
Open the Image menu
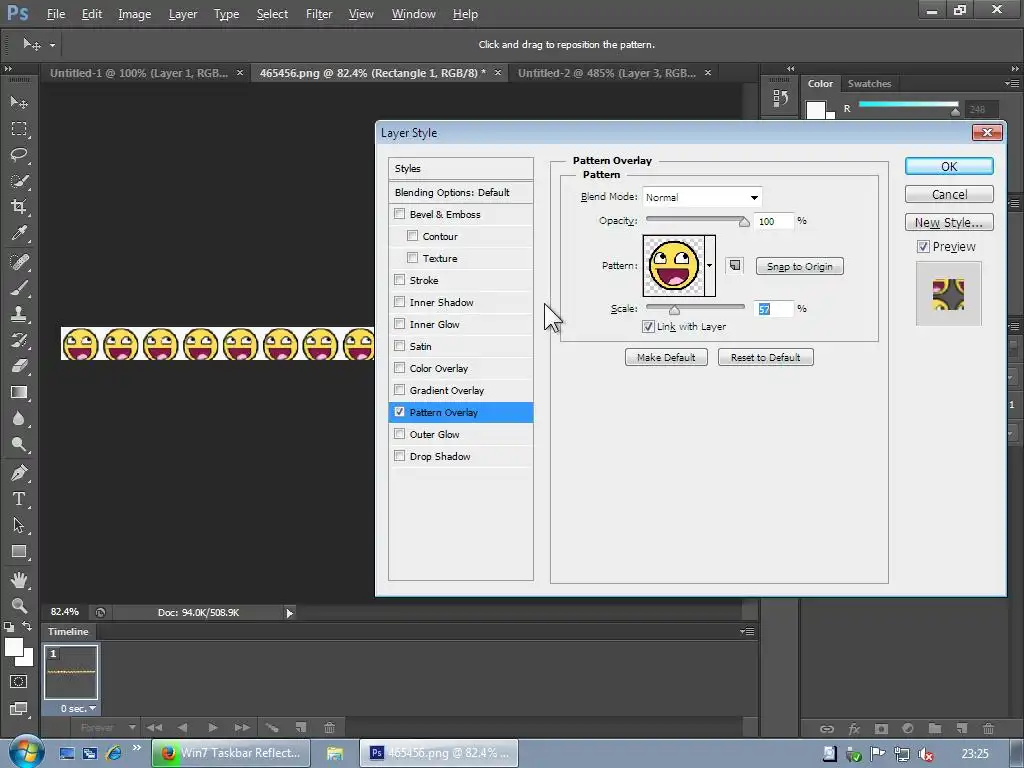click(135, 14)
